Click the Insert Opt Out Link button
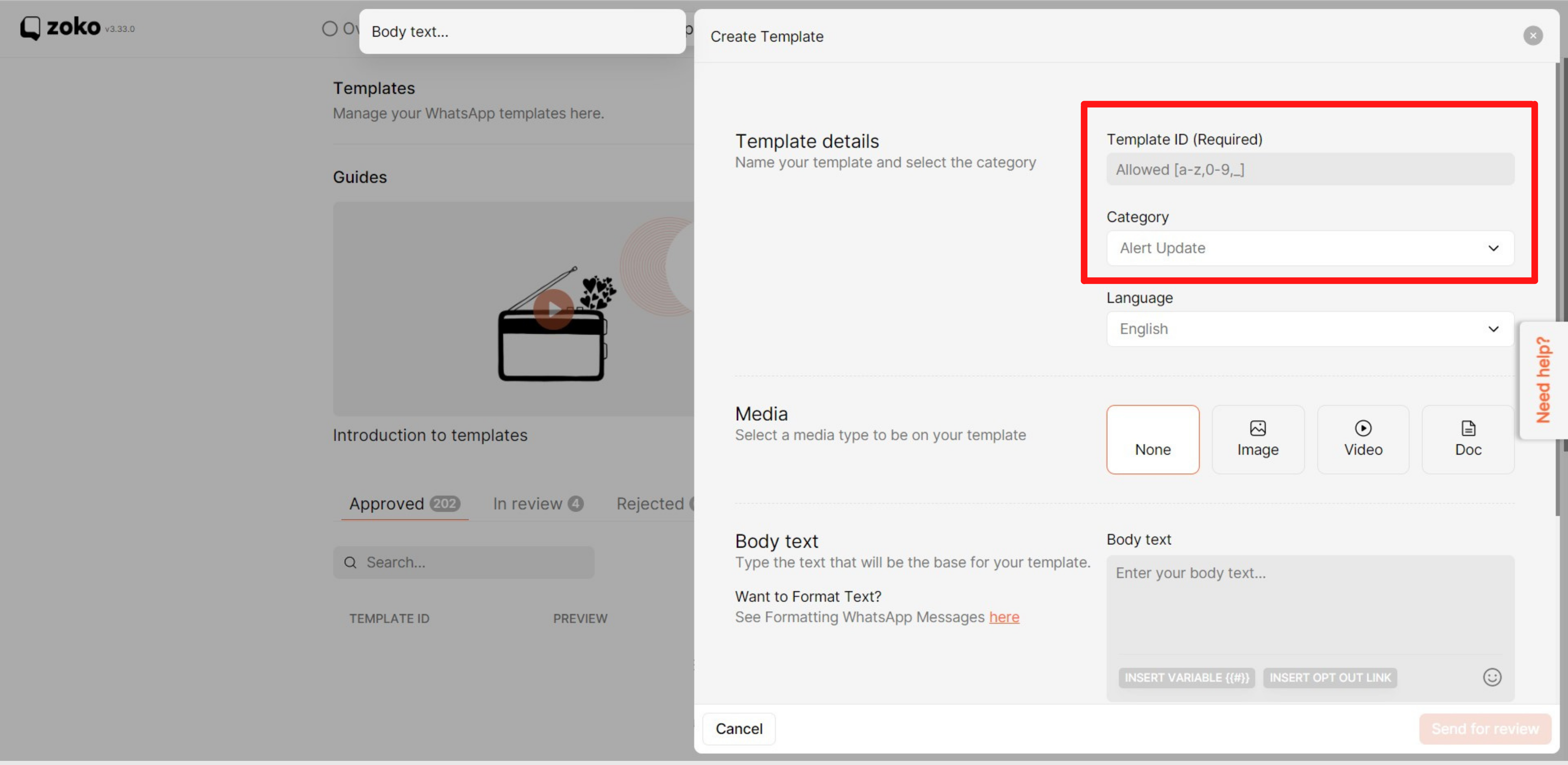This screenshot has width=1568, height=765. coord(1329,677)
